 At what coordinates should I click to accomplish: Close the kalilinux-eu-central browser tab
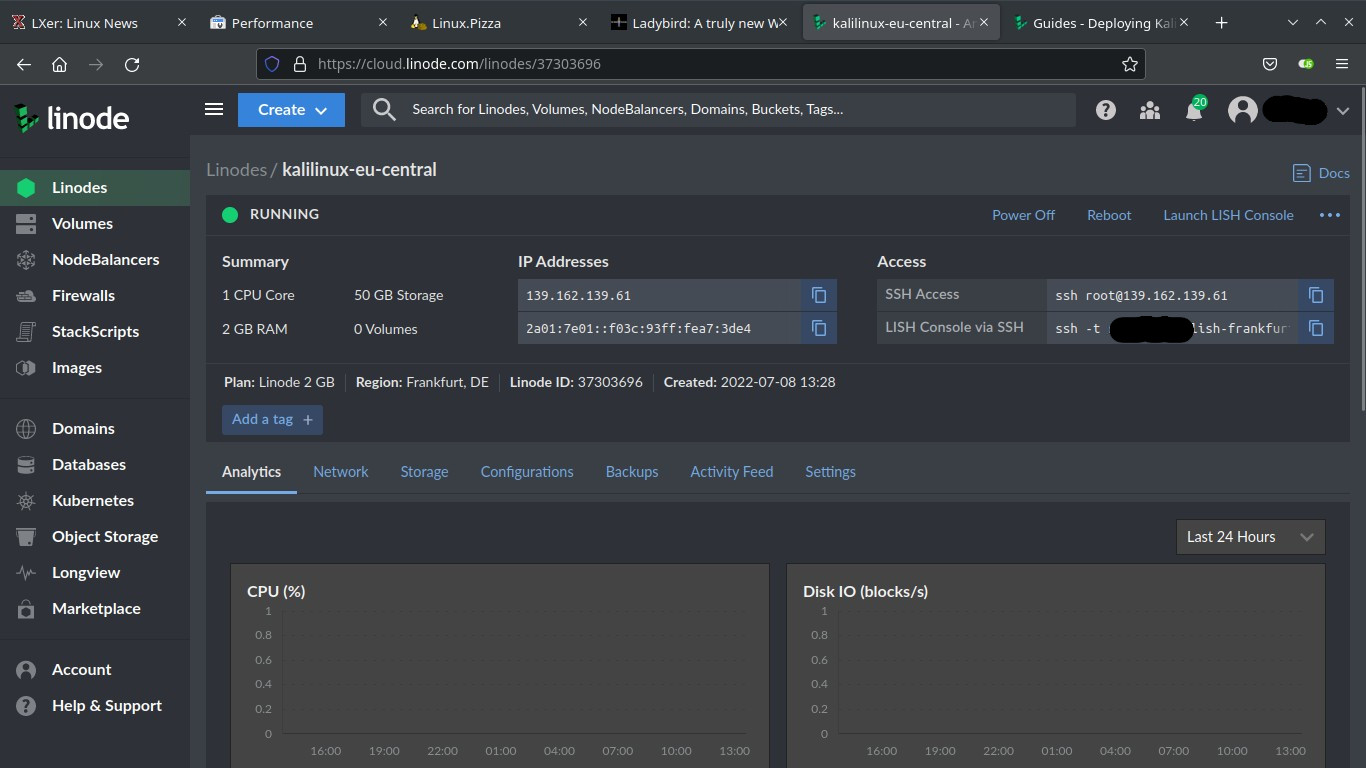coord(984,22)
